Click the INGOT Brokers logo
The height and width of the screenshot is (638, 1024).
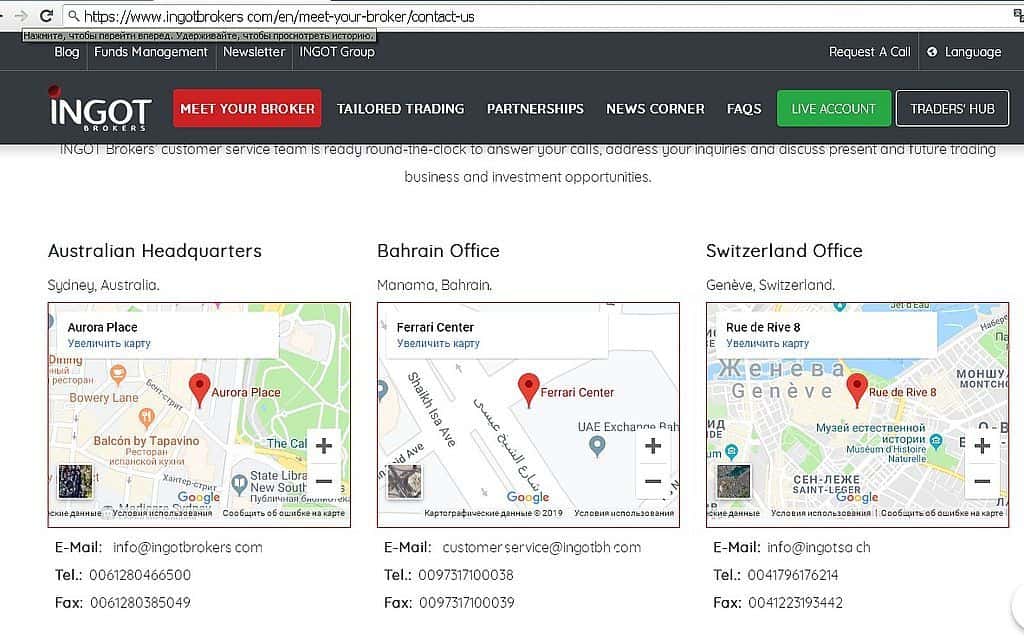click(x=100, y=109)
